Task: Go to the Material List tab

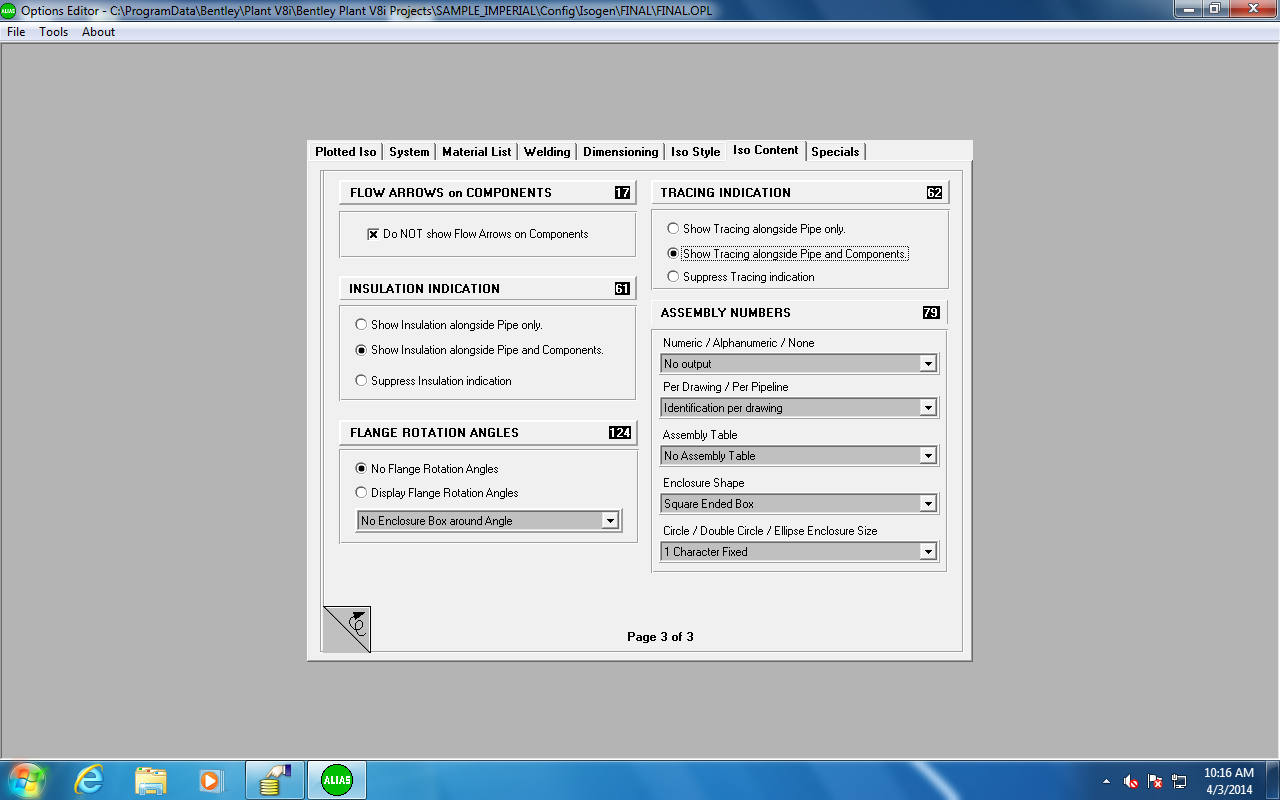Action: pos(477,152)
